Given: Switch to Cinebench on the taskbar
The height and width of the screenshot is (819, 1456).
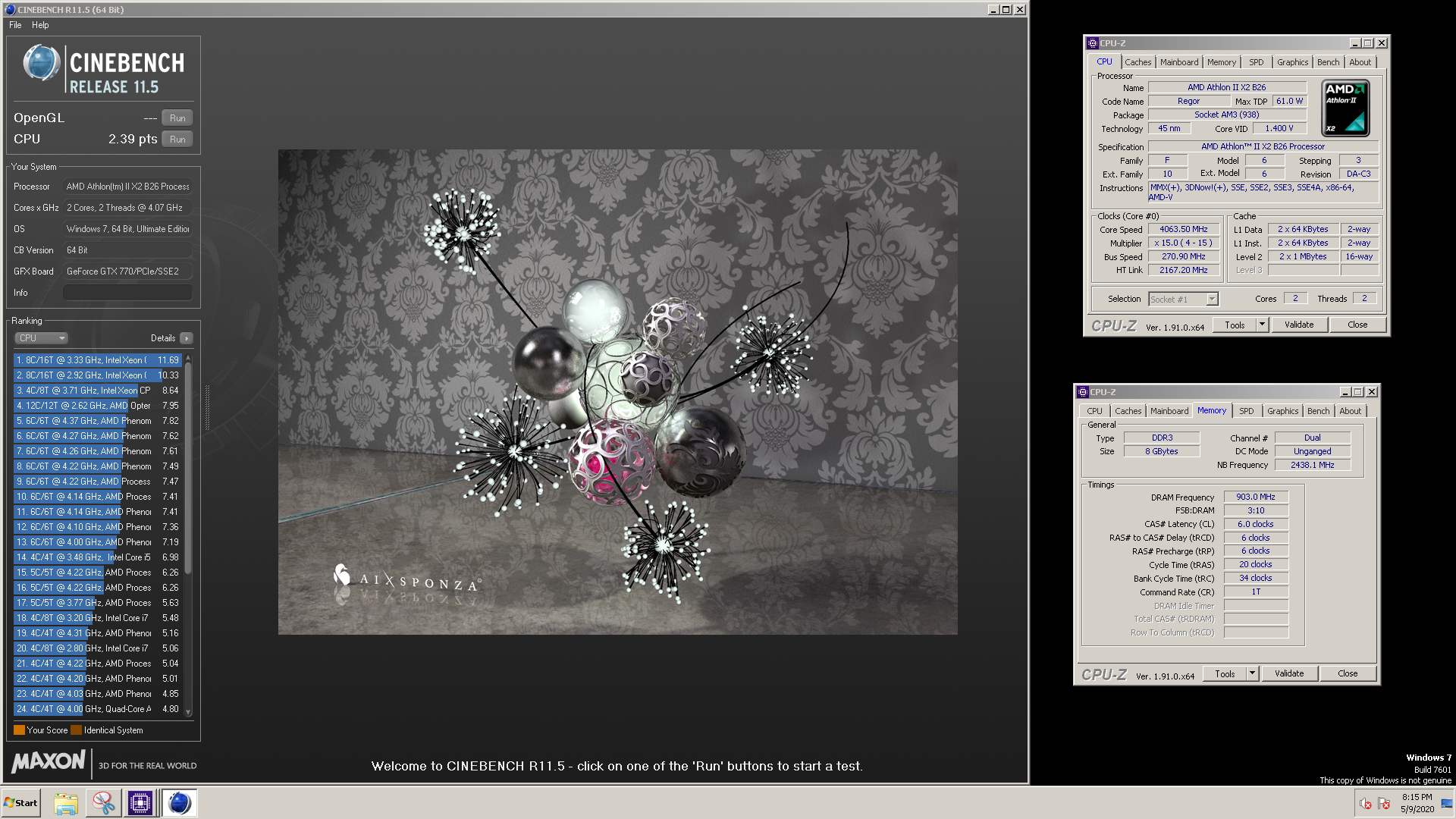Looking at the screenshot, I should (180, 803).
